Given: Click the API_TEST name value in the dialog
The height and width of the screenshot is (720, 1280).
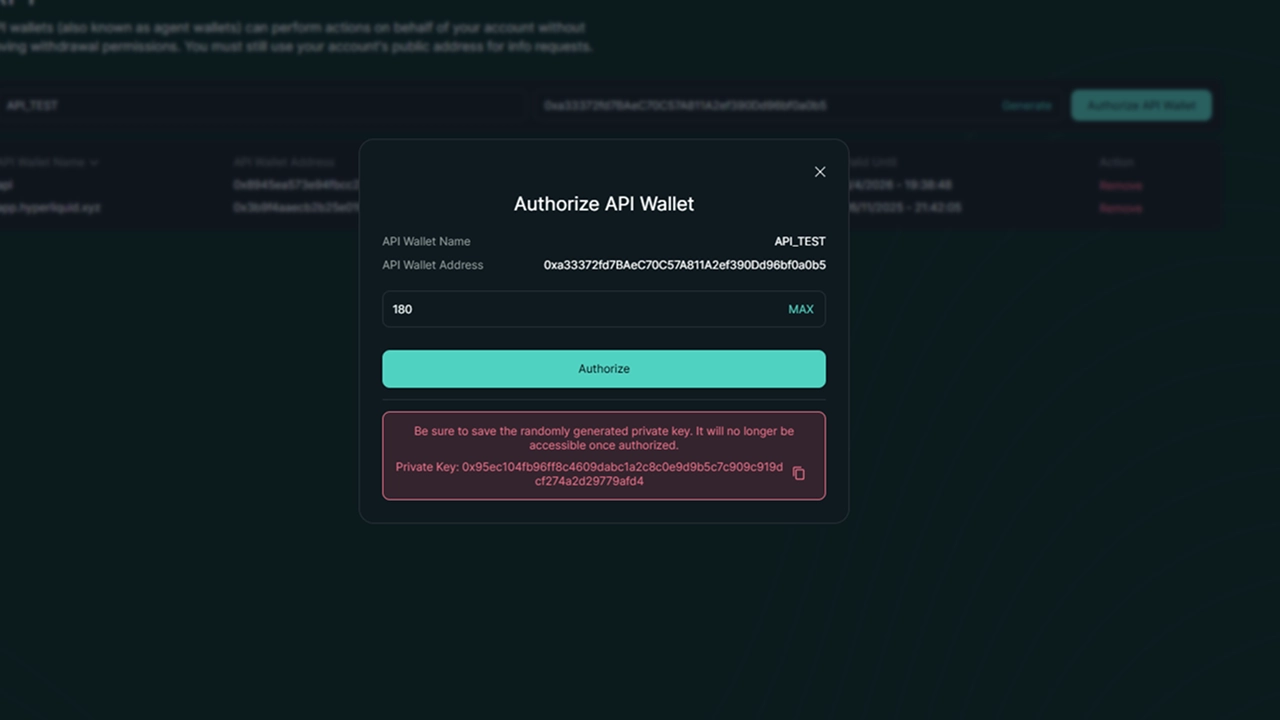Looking at the screenshot, I should (x=799, y=241).
